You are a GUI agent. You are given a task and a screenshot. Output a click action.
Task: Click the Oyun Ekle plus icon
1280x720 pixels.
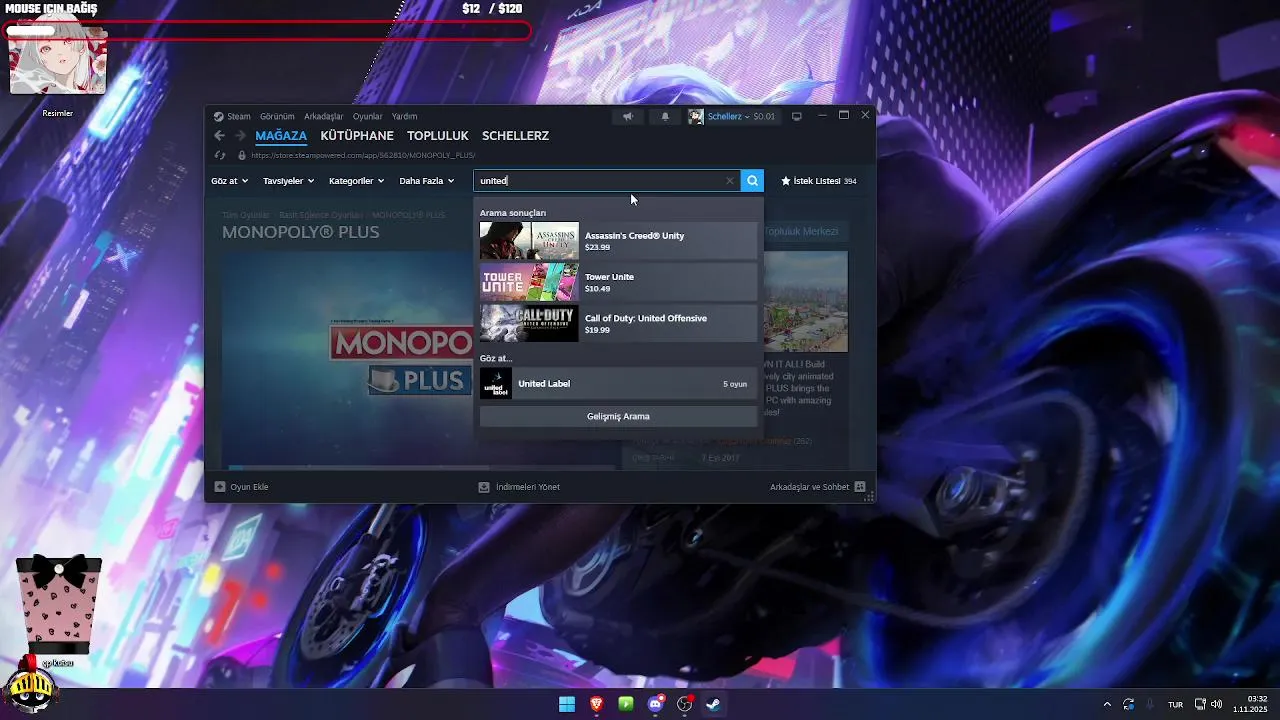pos(220,487)
